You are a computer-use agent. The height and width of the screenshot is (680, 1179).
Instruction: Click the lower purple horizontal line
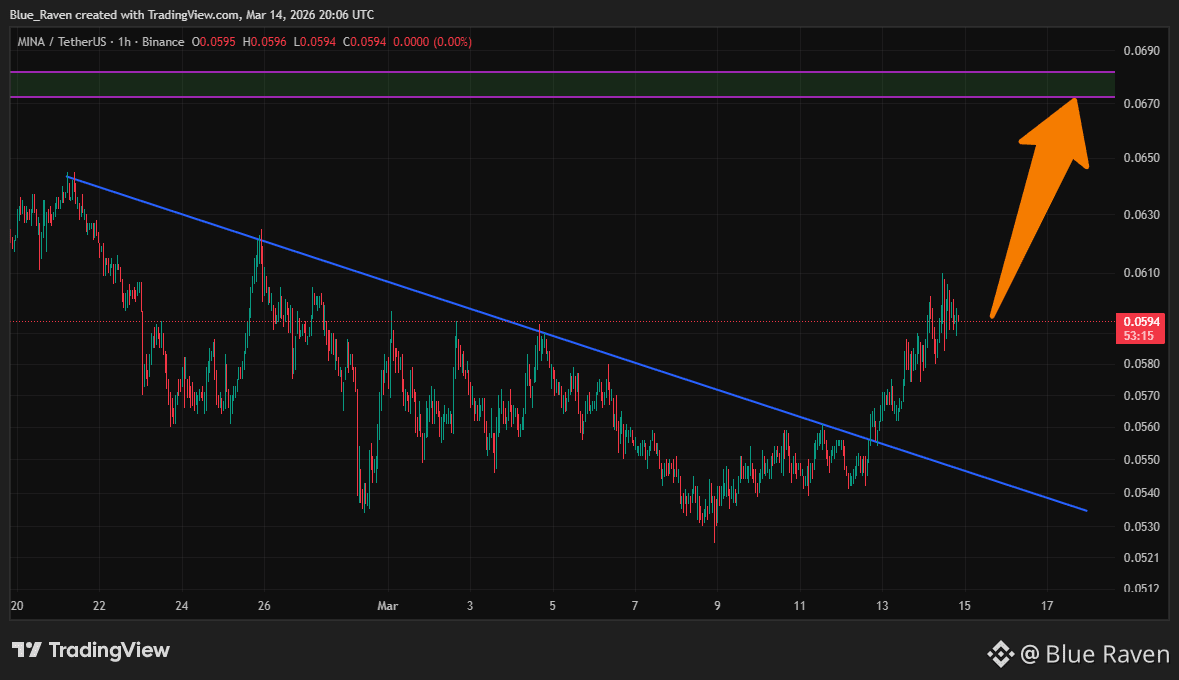pyautogui.click(x=562, y=97)
